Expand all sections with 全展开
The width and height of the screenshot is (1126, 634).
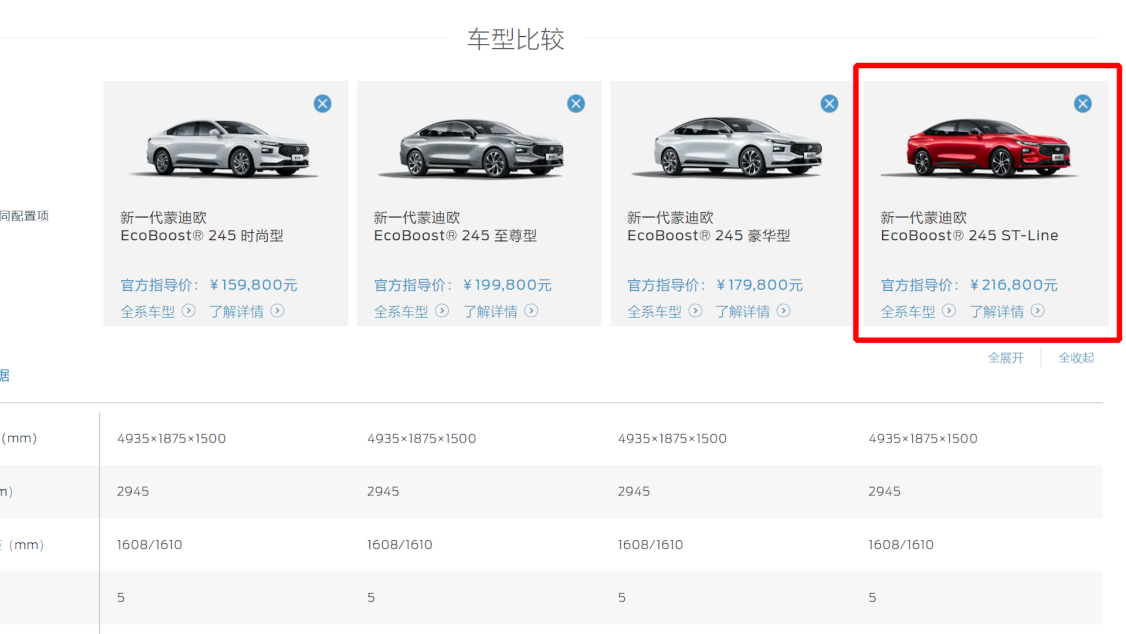click(1005, 358)
